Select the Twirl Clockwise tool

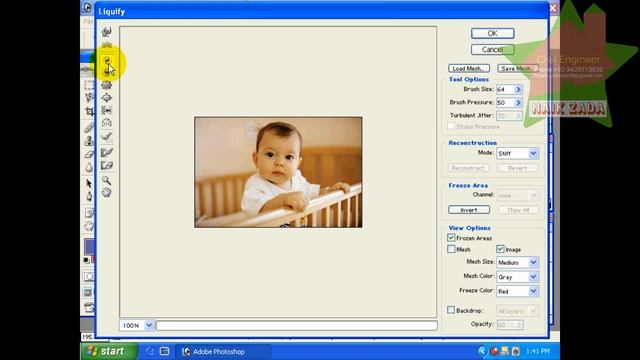[x=107, y=60]
